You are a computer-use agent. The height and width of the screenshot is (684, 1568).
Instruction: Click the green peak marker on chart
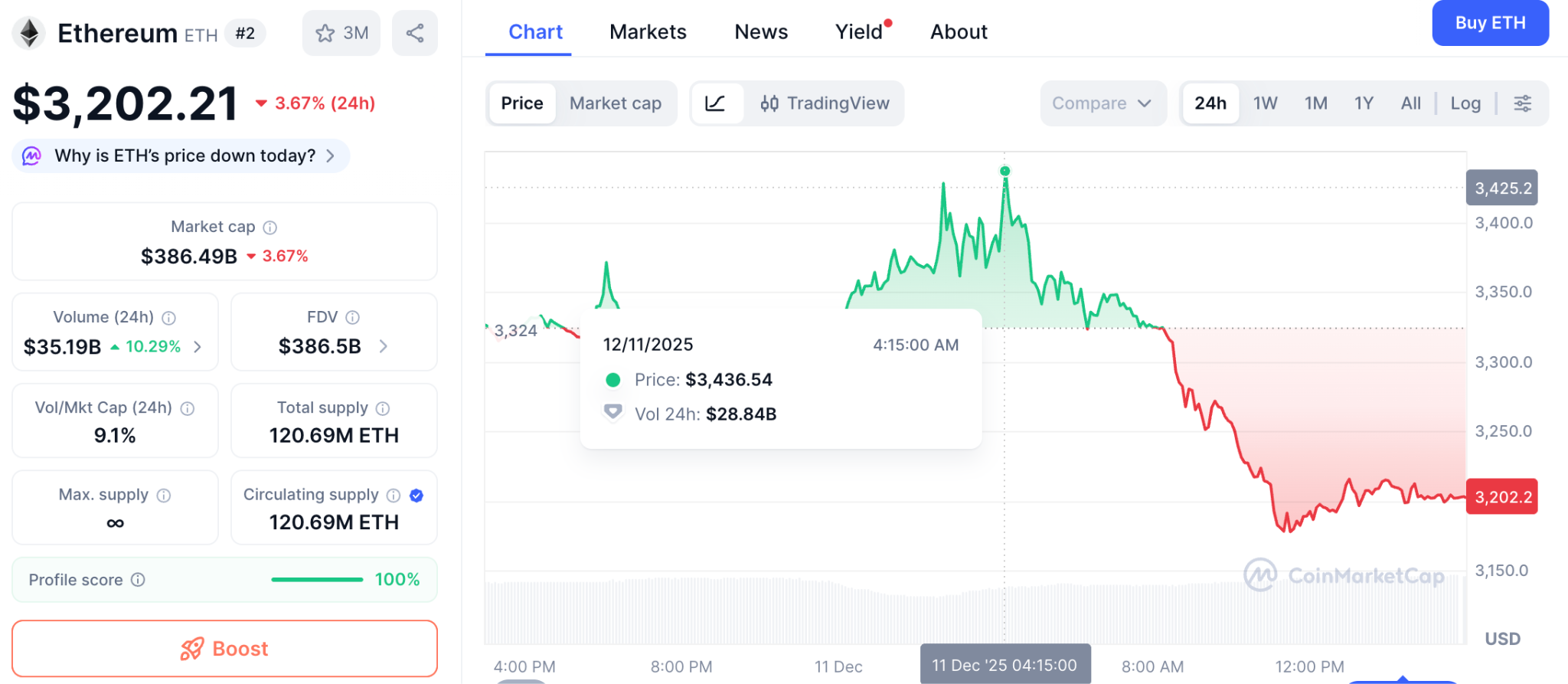(x=1004, y=171)
